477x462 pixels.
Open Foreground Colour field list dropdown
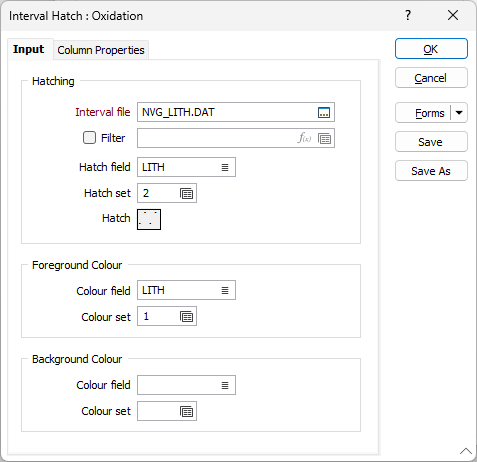(x=225, y=290)
